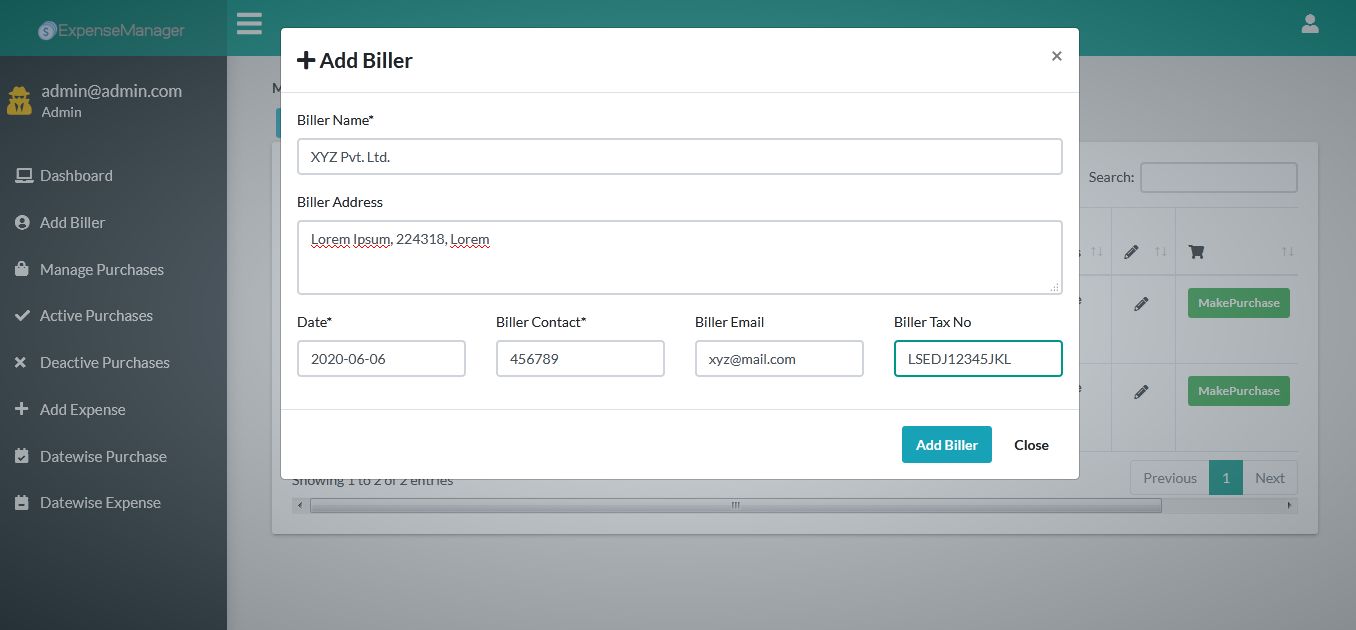The height and width of the screenshot is (630, 1356).
Task: Click the Date field showing 2020-06-06
Action: pos(381,358)
